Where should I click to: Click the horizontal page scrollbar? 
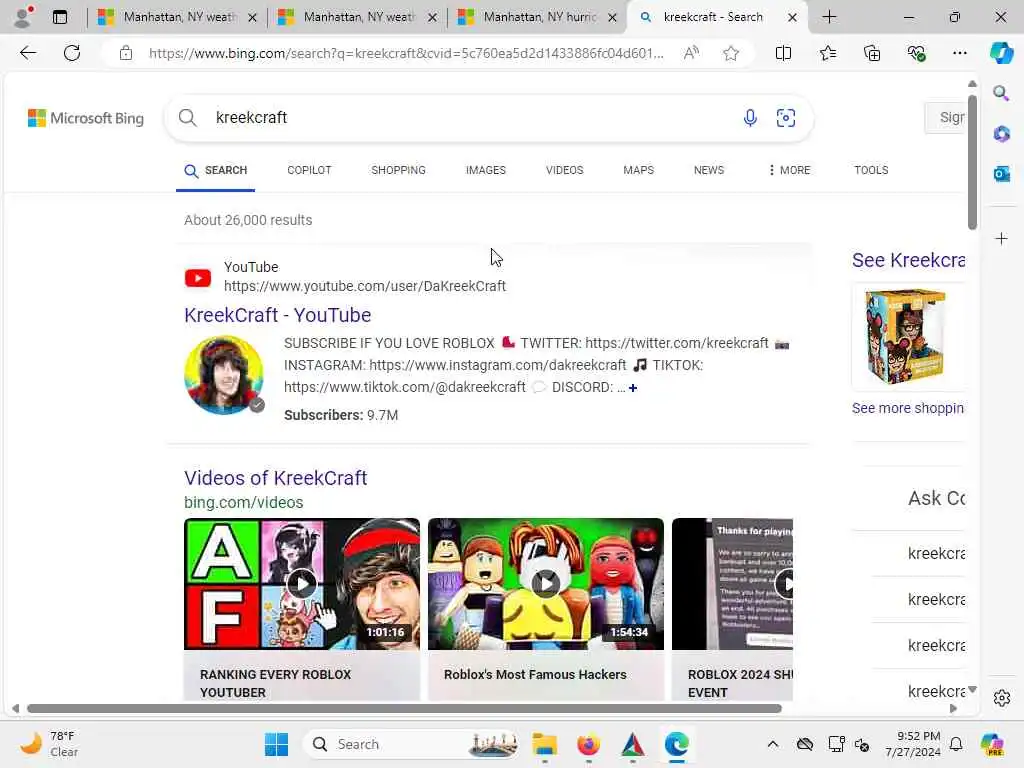click(x=405, y=709)
